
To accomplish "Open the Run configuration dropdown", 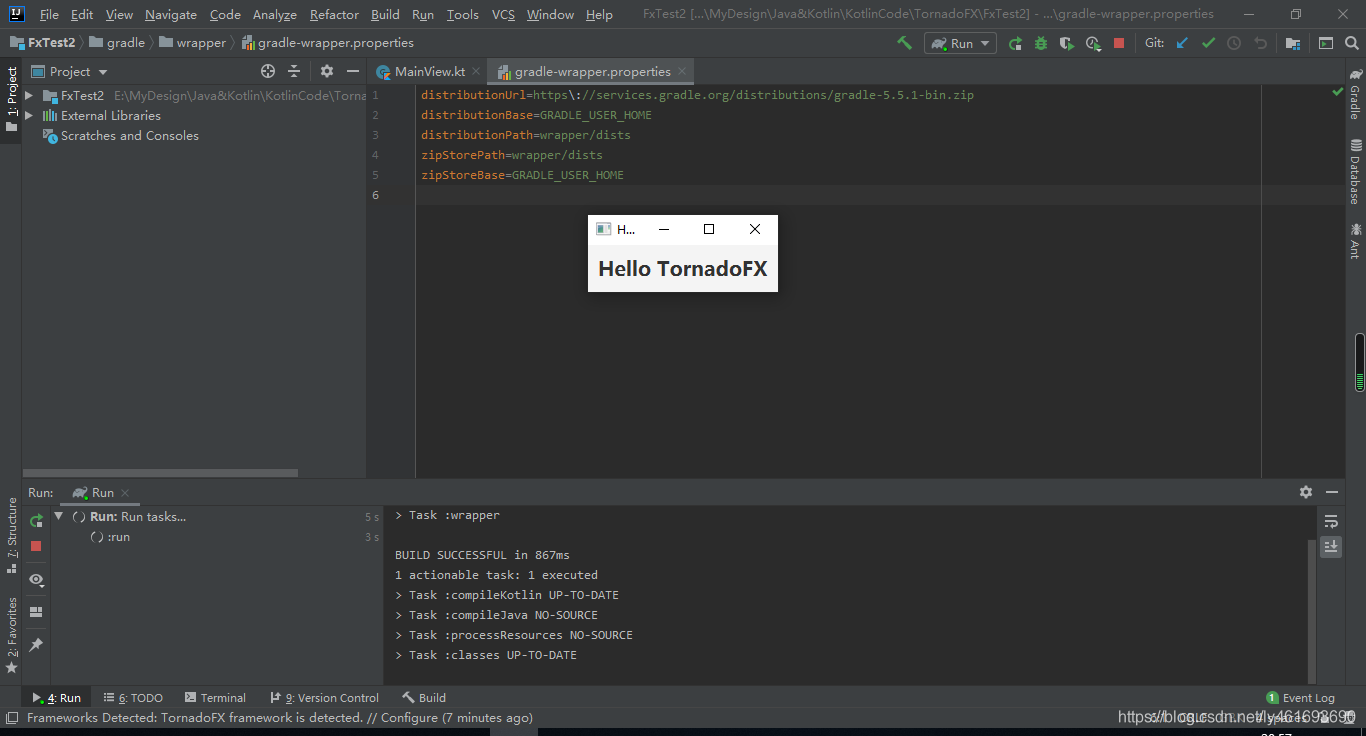I will 960,43.
